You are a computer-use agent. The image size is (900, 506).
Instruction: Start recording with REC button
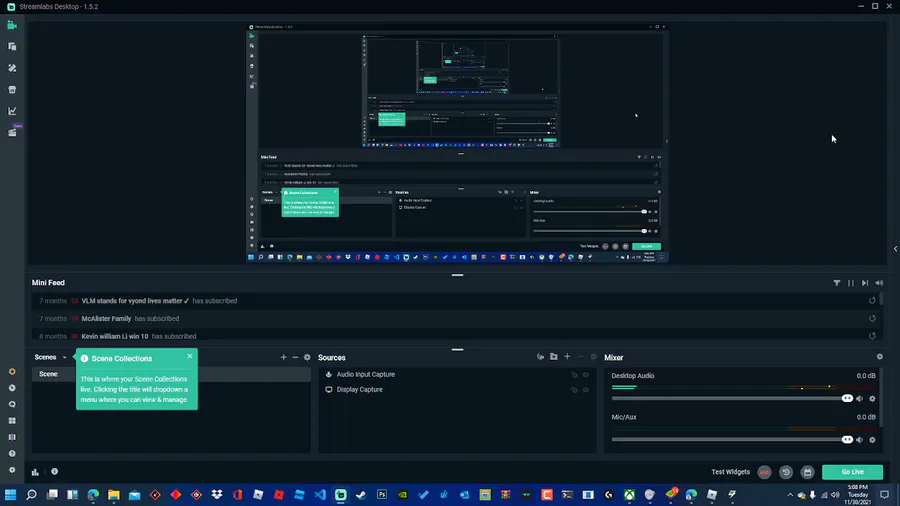[x=765, y=472]
